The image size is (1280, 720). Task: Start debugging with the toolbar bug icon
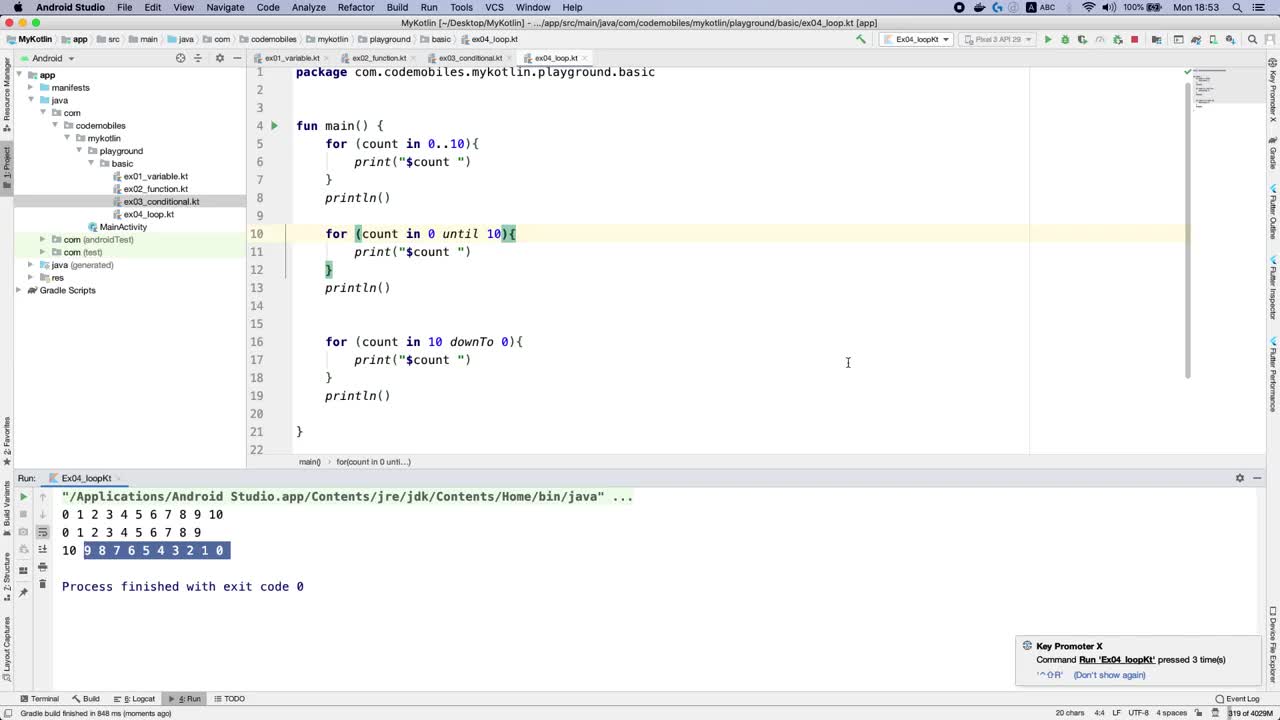[x=1065, y=40]
